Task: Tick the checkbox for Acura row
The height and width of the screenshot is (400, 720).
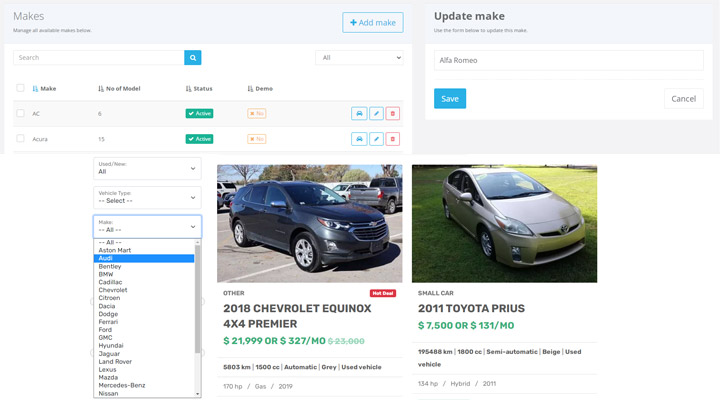Action: tap(20, 138)
